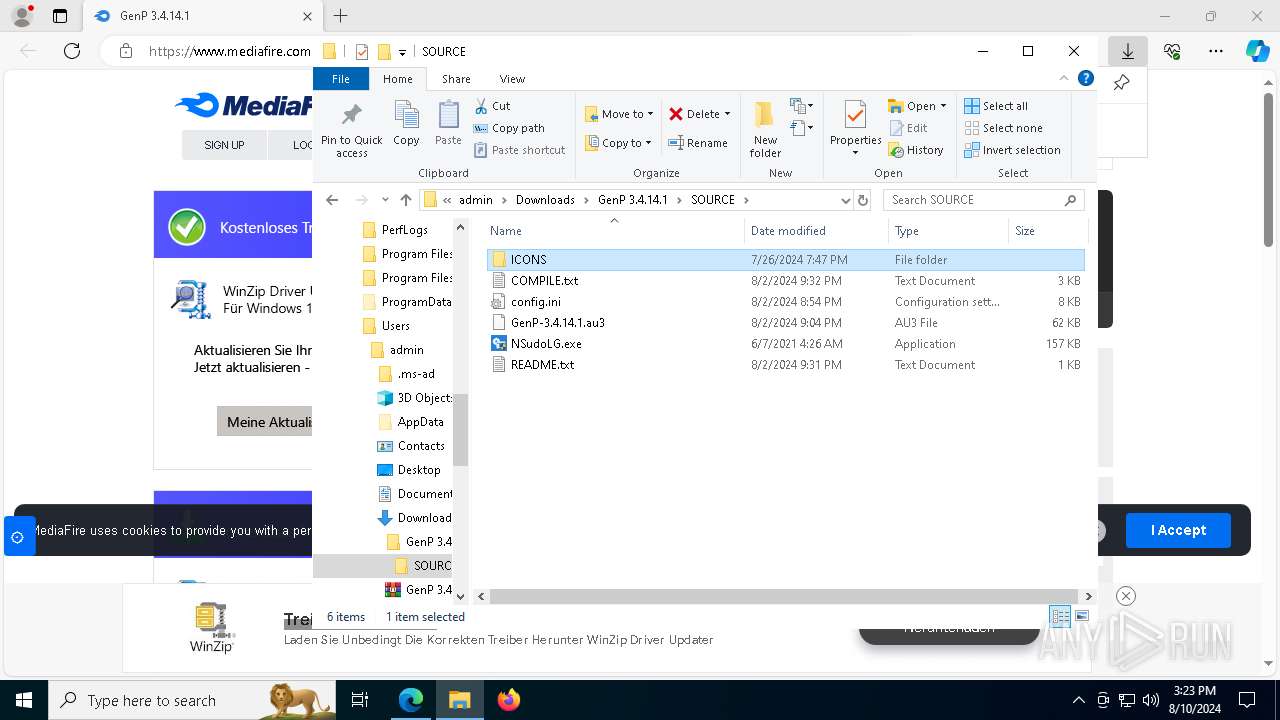The image size is (1280, 720).
Task: Switch to the Share ribbon tab
Action: coord(456,79)
